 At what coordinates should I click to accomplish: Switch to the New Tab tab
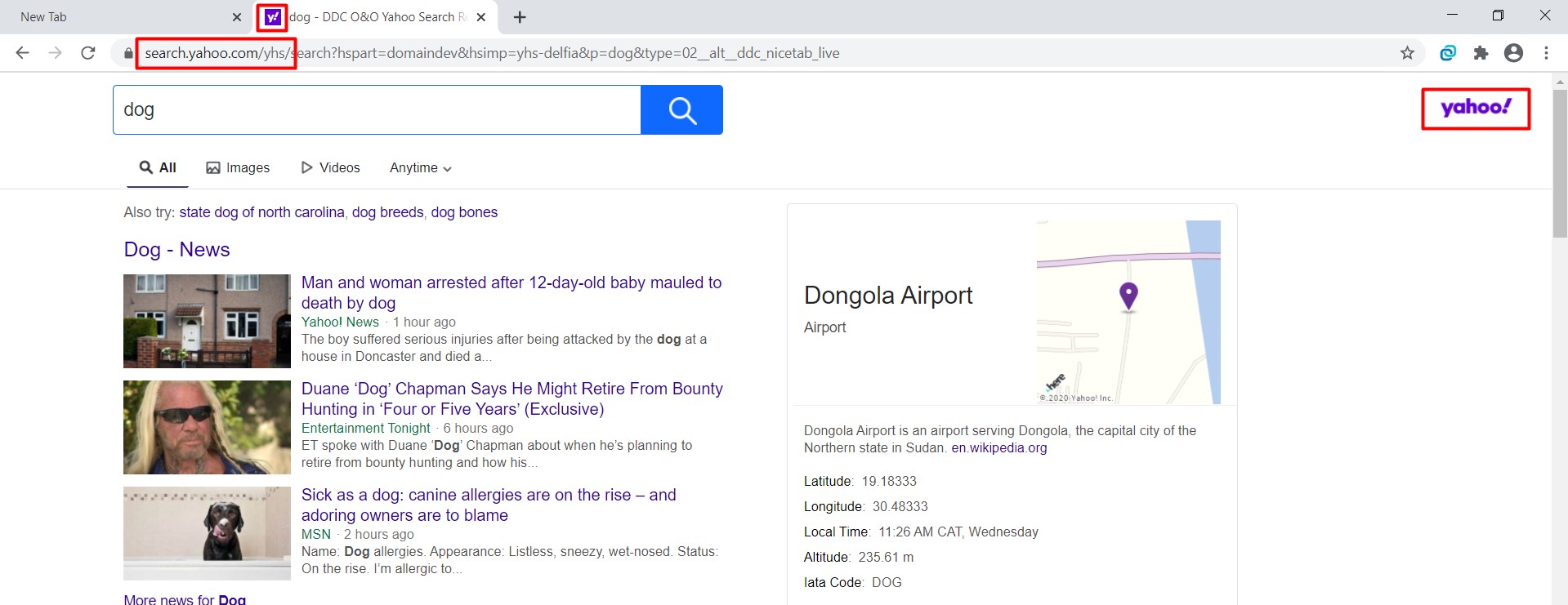(124, 17)
